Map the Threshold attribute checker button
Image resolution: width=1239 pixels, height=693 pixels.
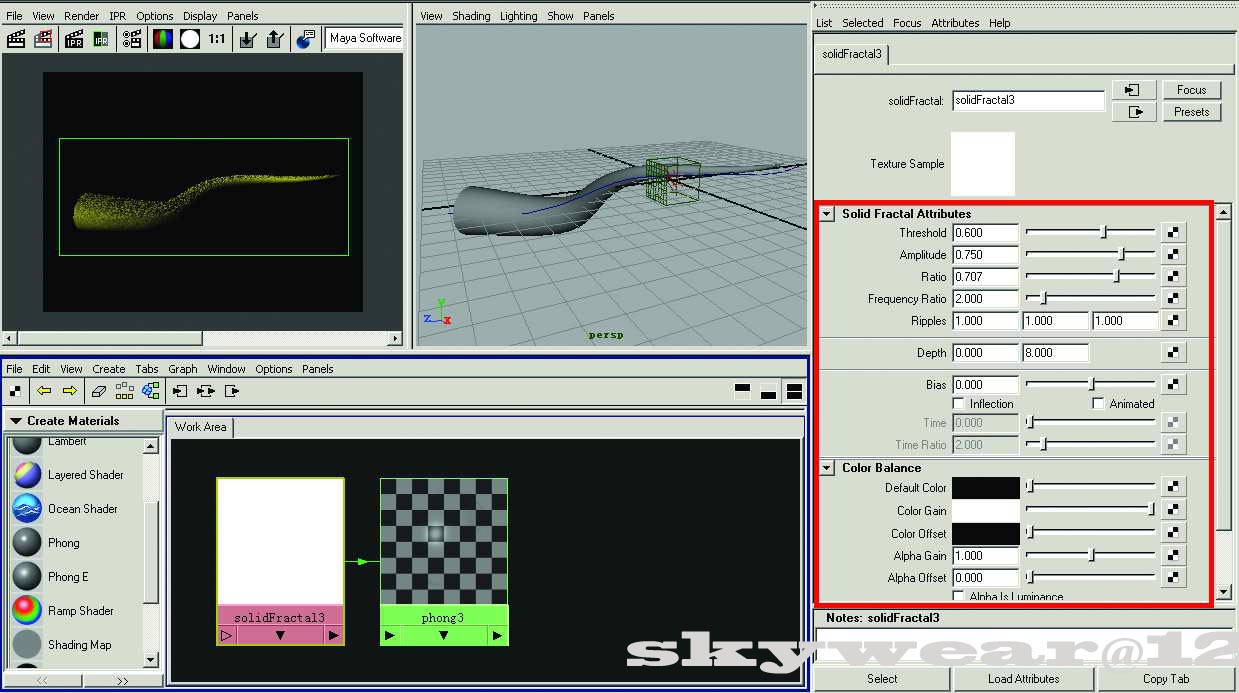click(1173, 233)
